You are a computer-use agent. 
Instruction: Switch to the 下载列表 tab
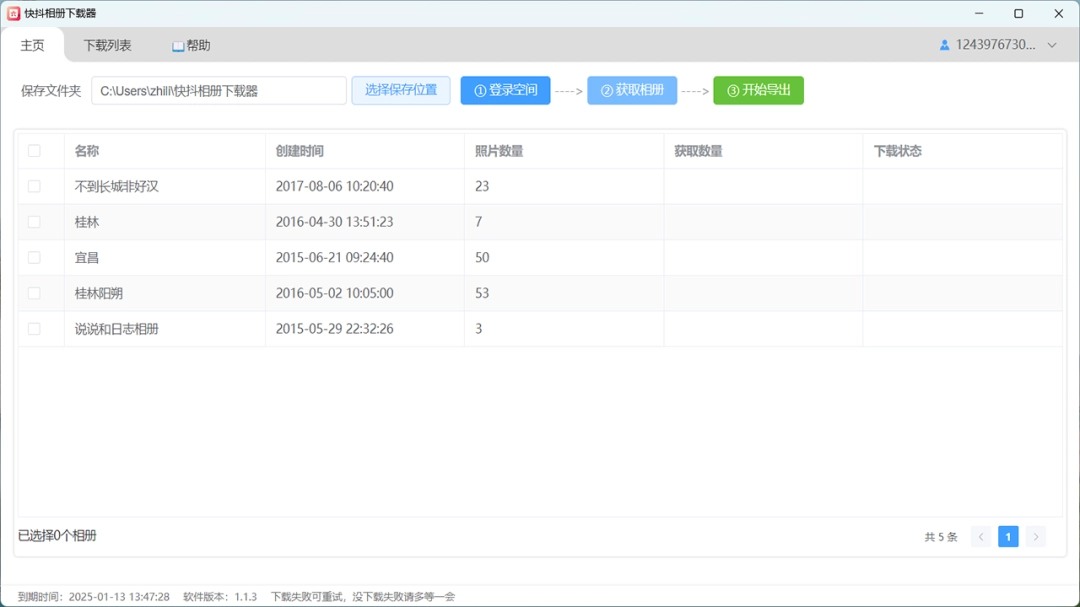[107, 45]
